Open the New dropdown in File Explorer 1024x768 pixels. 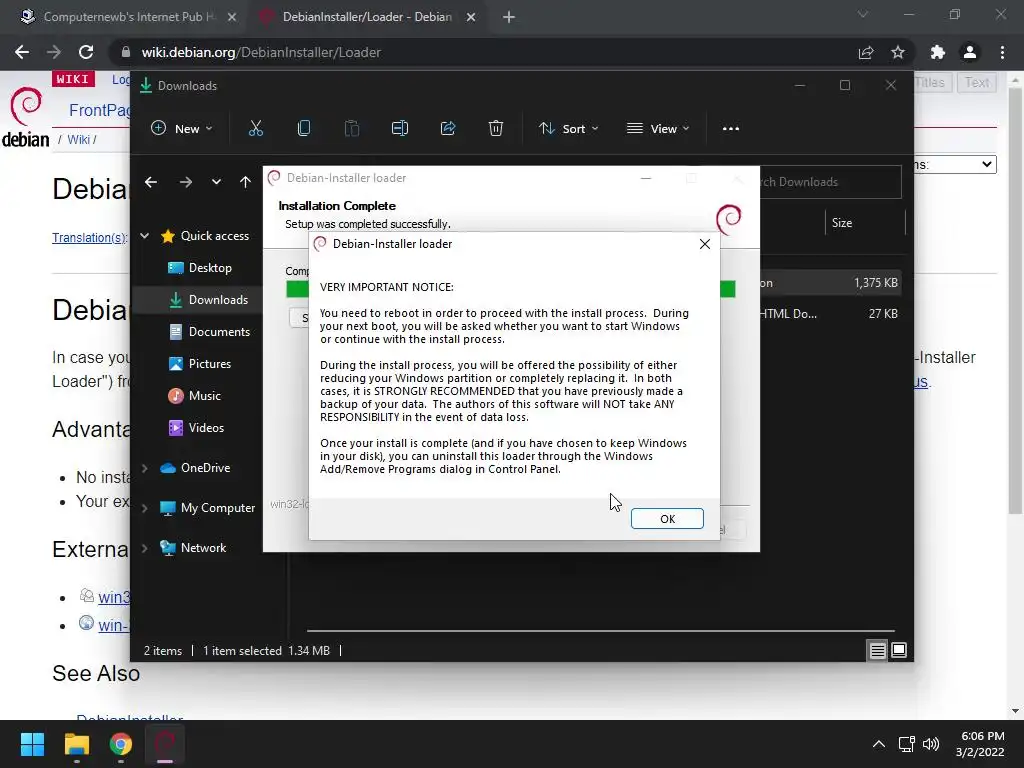(x=182, y=129)
